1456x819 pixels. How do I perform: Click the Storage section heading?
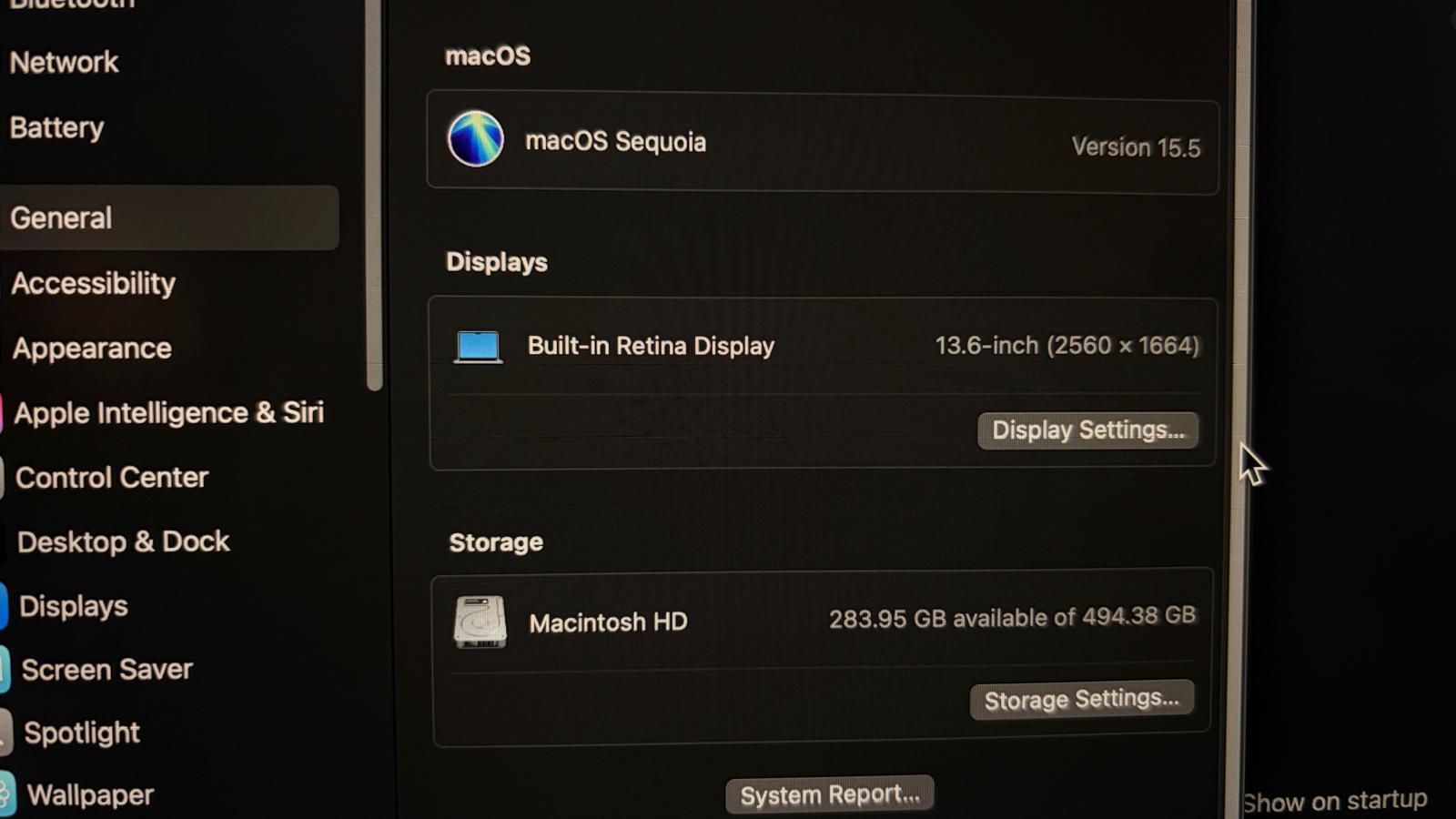click(496, 542)
